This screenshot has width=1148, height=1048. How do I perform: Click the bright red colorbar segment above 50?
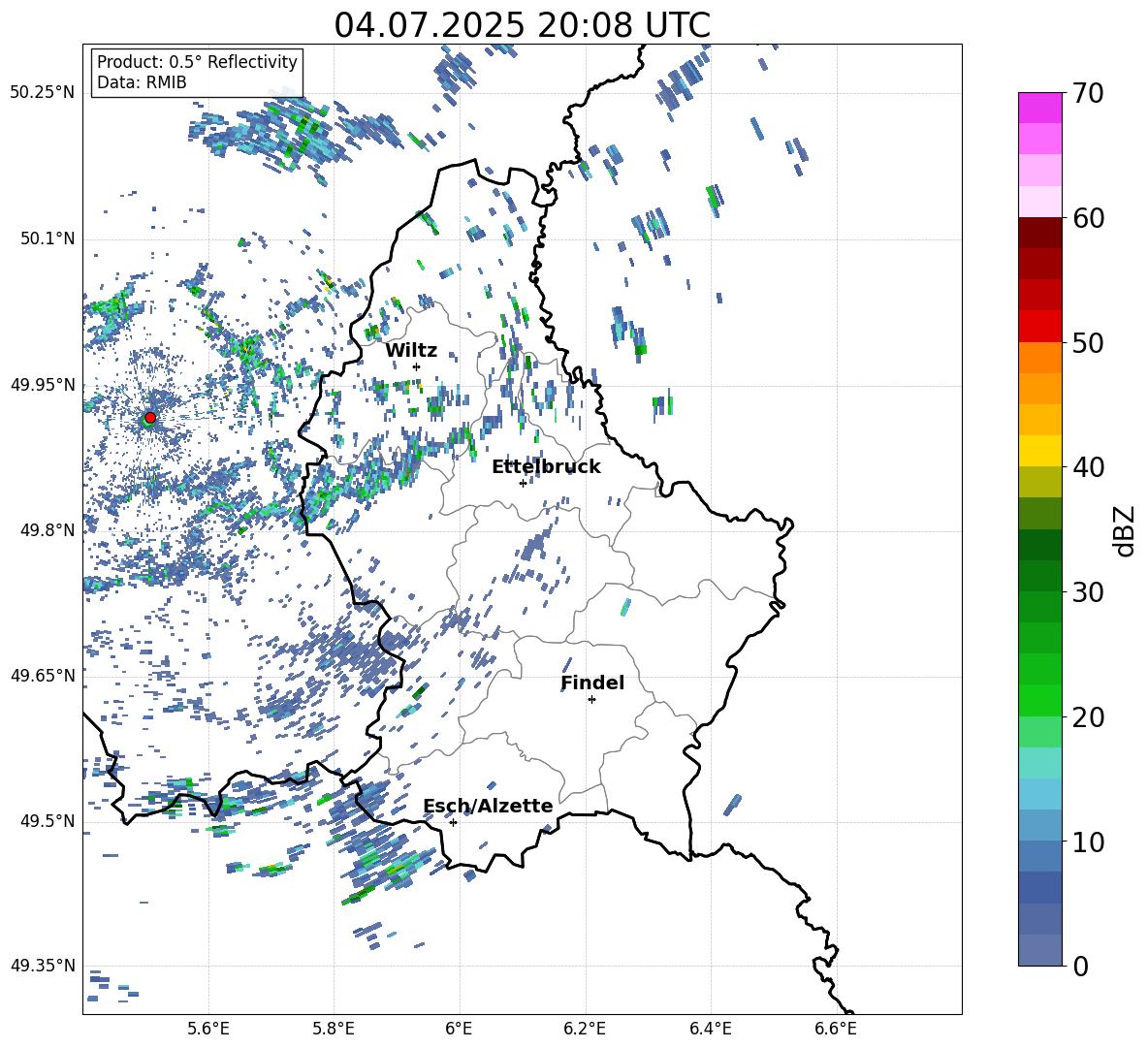[x=1039, y=326]
